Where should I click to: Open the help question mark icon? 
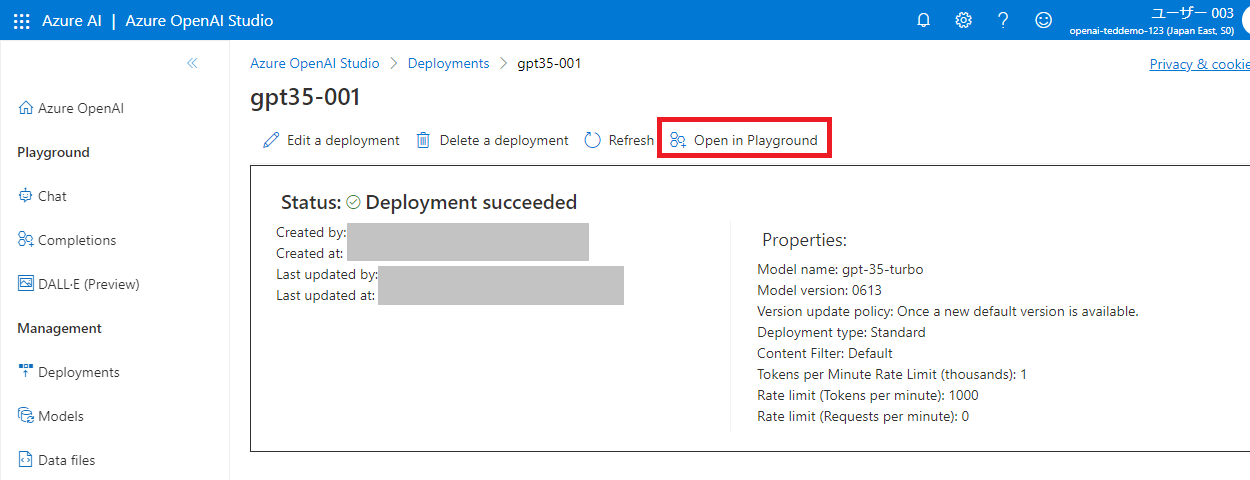(1003, 20)
